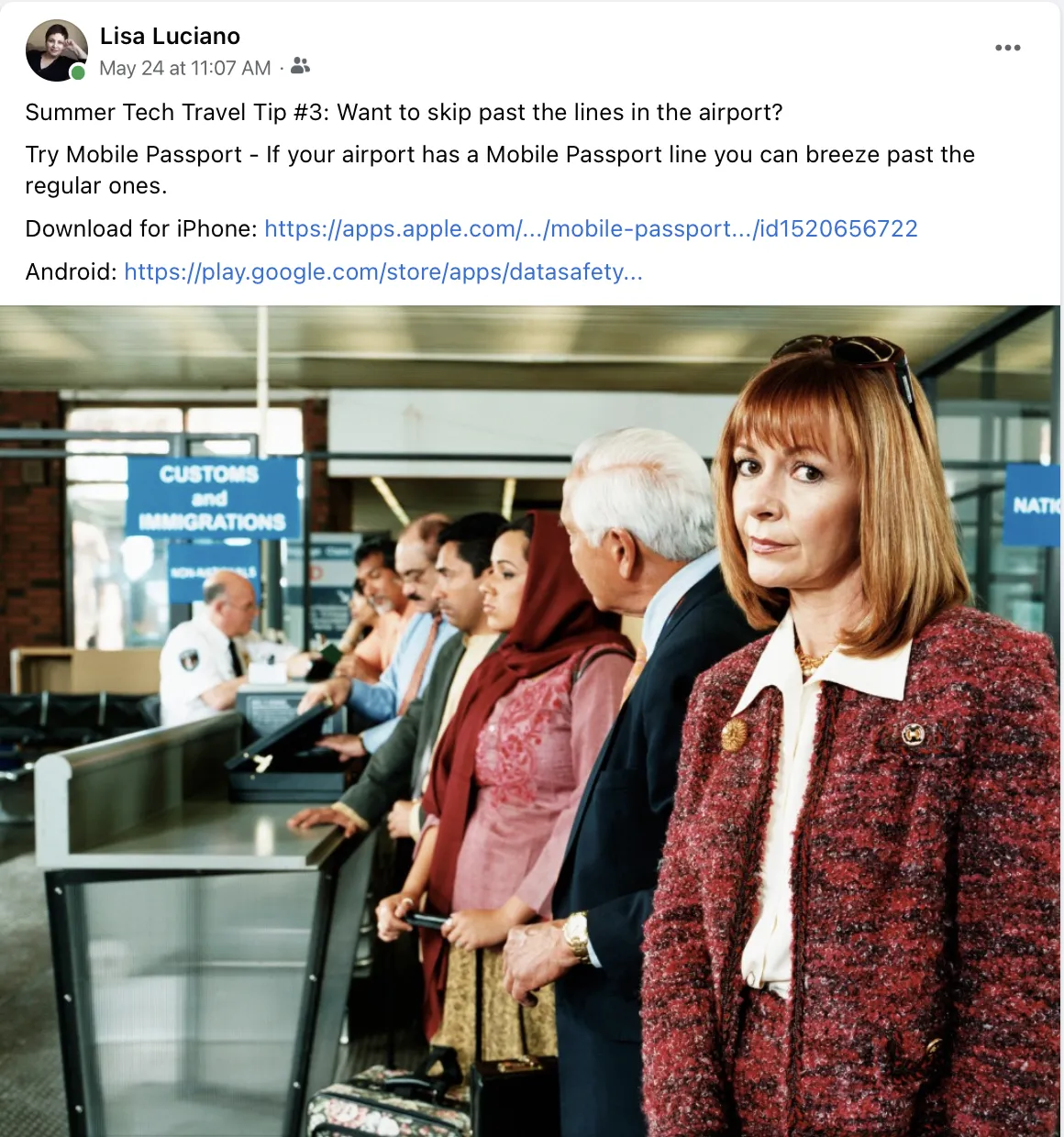
Task: Click the Download for iPhone label
Action: pos(141,228)
